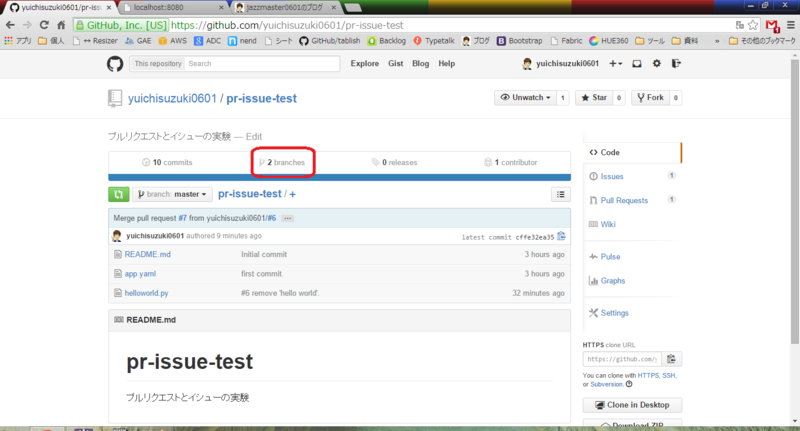Click the Blog menu item
Screen dimensions: 800x431
420,64
